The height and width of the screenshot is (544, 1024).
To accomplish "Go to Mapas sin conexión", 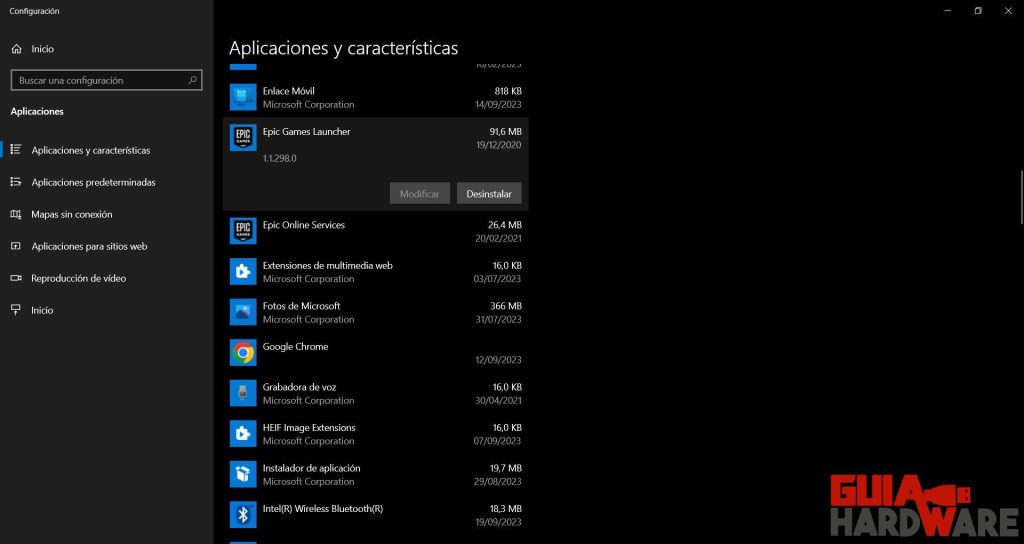I will pyautogui.click(x=106, y=214).
